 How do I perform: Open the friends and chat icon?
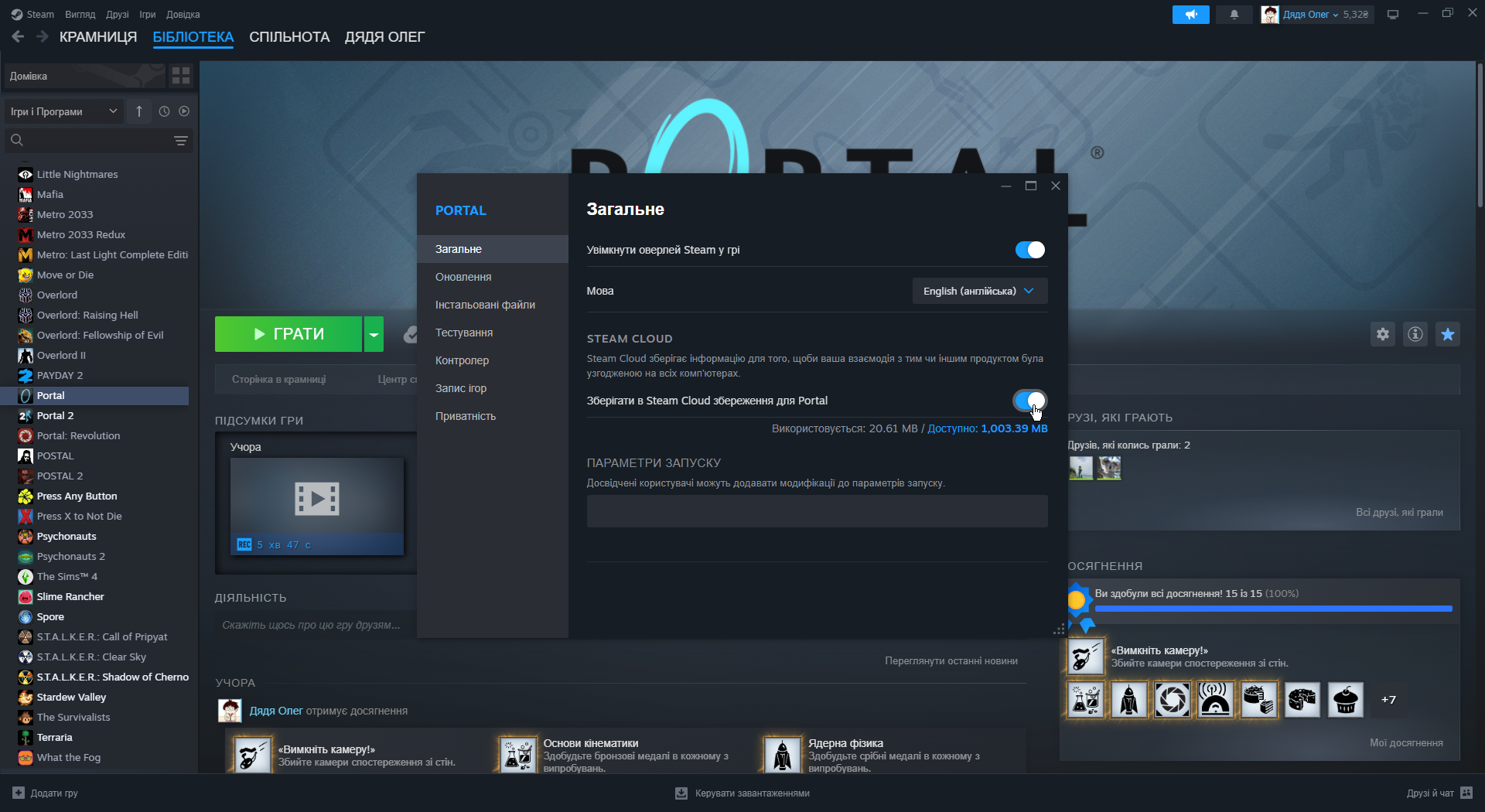pyautogui.click(x=1467, y=793)
